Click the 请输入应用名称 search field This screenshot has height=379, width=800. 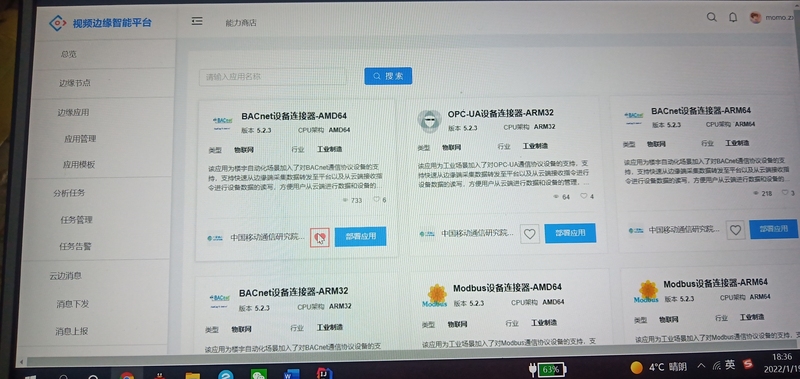coord(272,77)
